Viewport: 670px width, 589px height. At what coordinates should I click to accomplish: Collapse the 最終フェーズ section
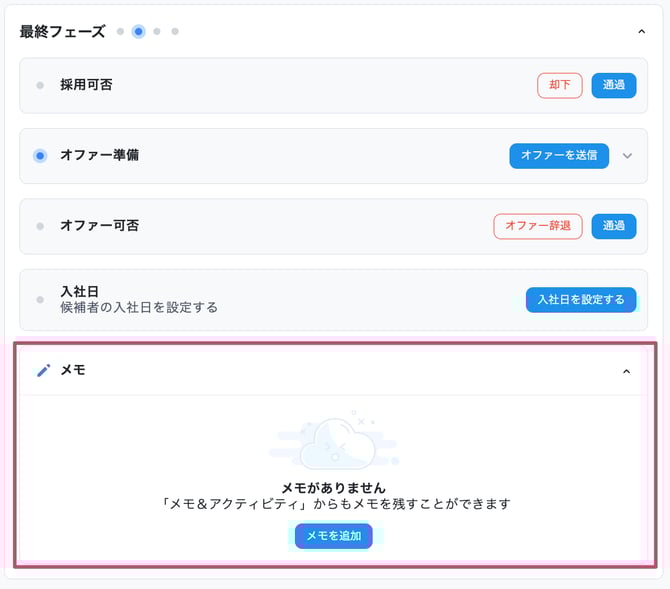point(641,32)
